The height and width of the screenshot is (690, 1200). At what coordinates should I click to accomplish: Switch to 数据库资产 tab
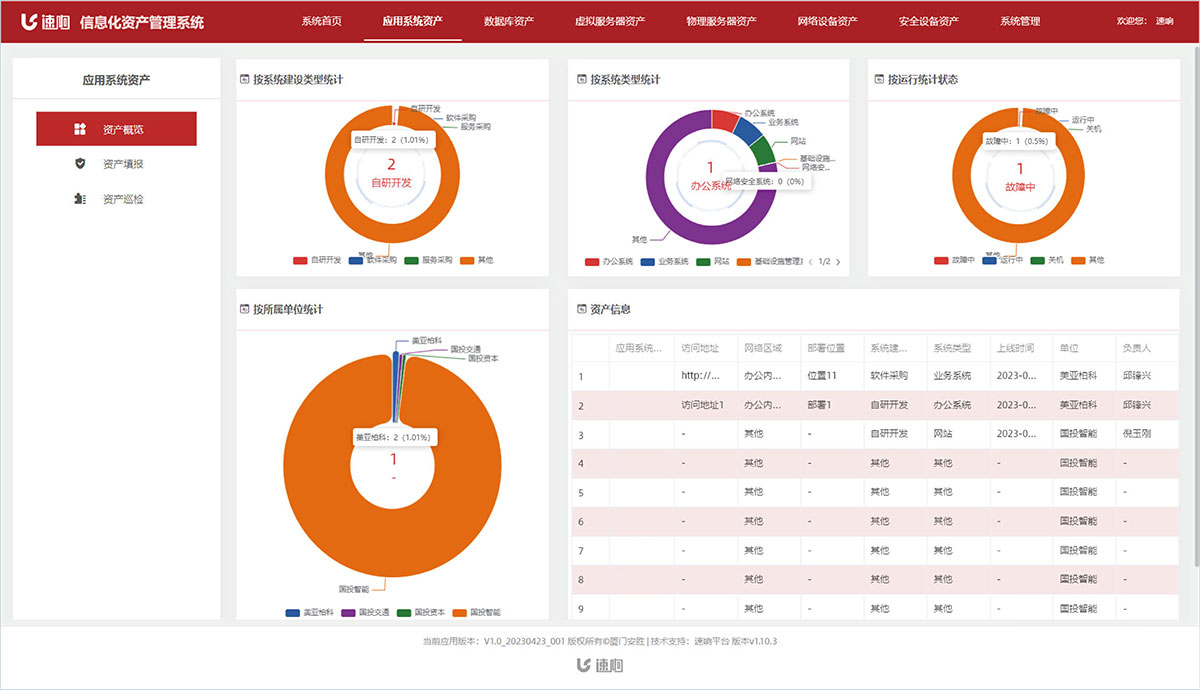click(x=508, y=21)
